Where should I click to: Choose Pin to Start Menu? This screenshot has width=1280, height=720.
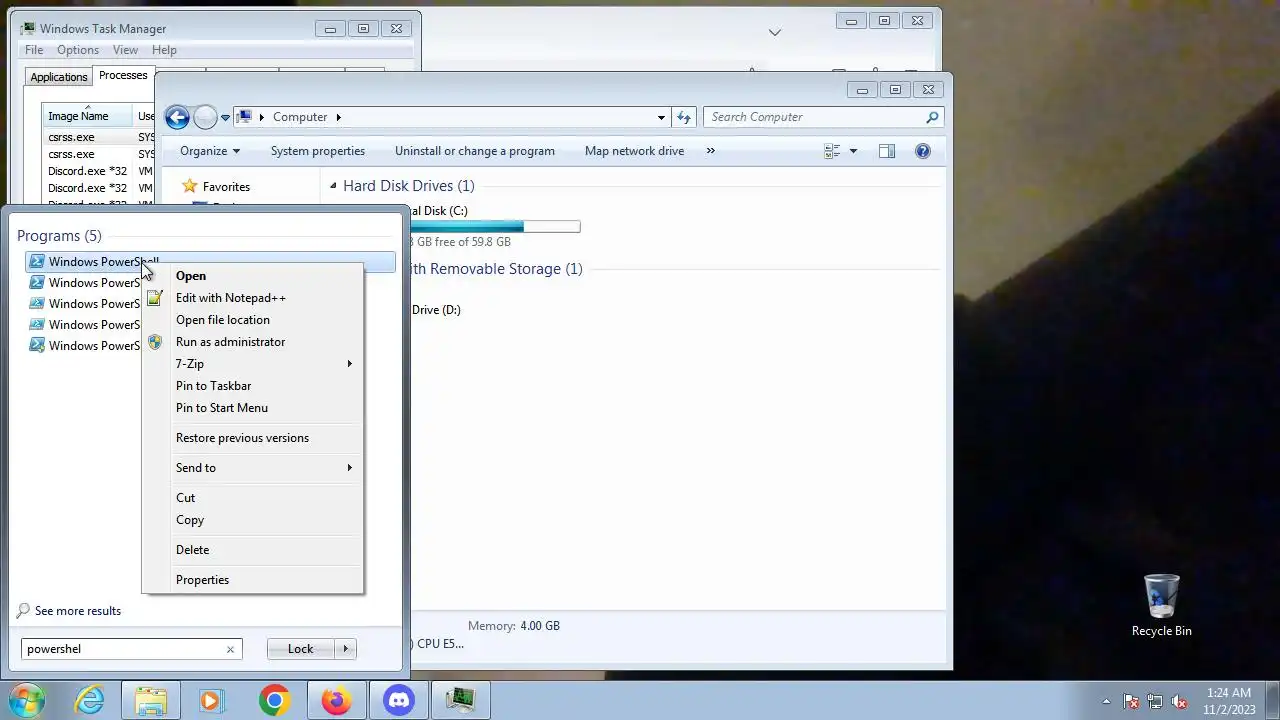(252, 408)
